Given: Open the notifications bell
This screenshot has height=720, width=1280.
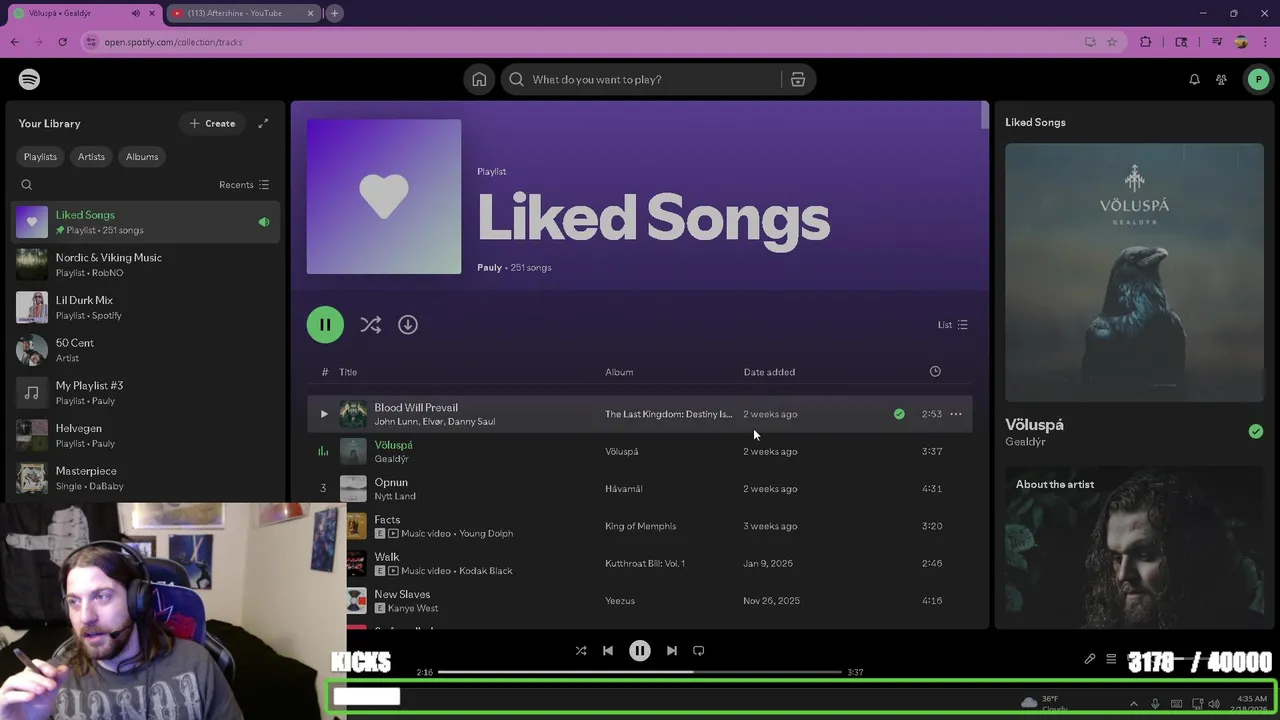Looking at the screenshot, I should [x=1194, y=79].
